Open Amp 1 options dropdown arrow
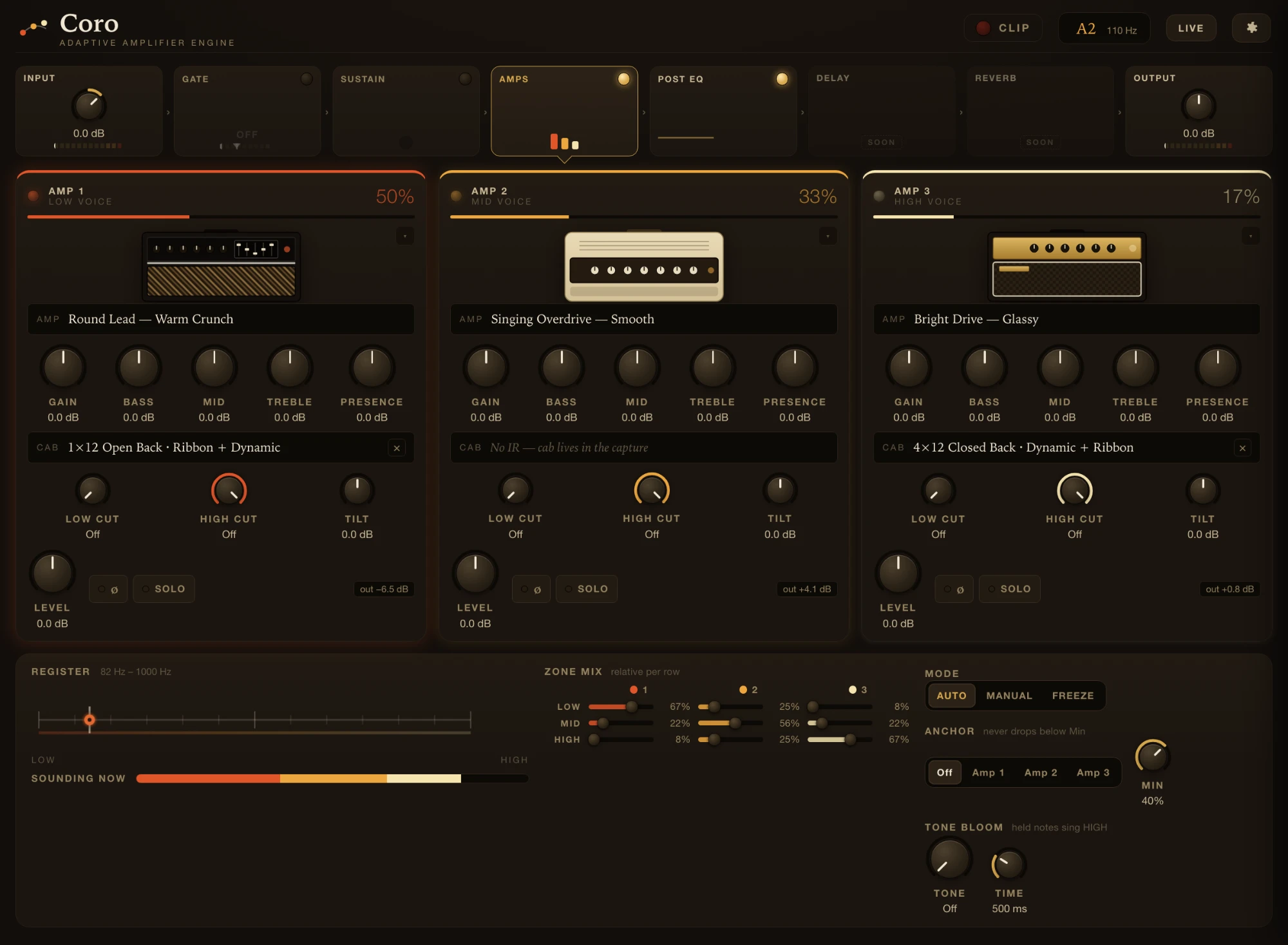The width and height of the screenshot is (1288, 945). (x=405, y=236)
